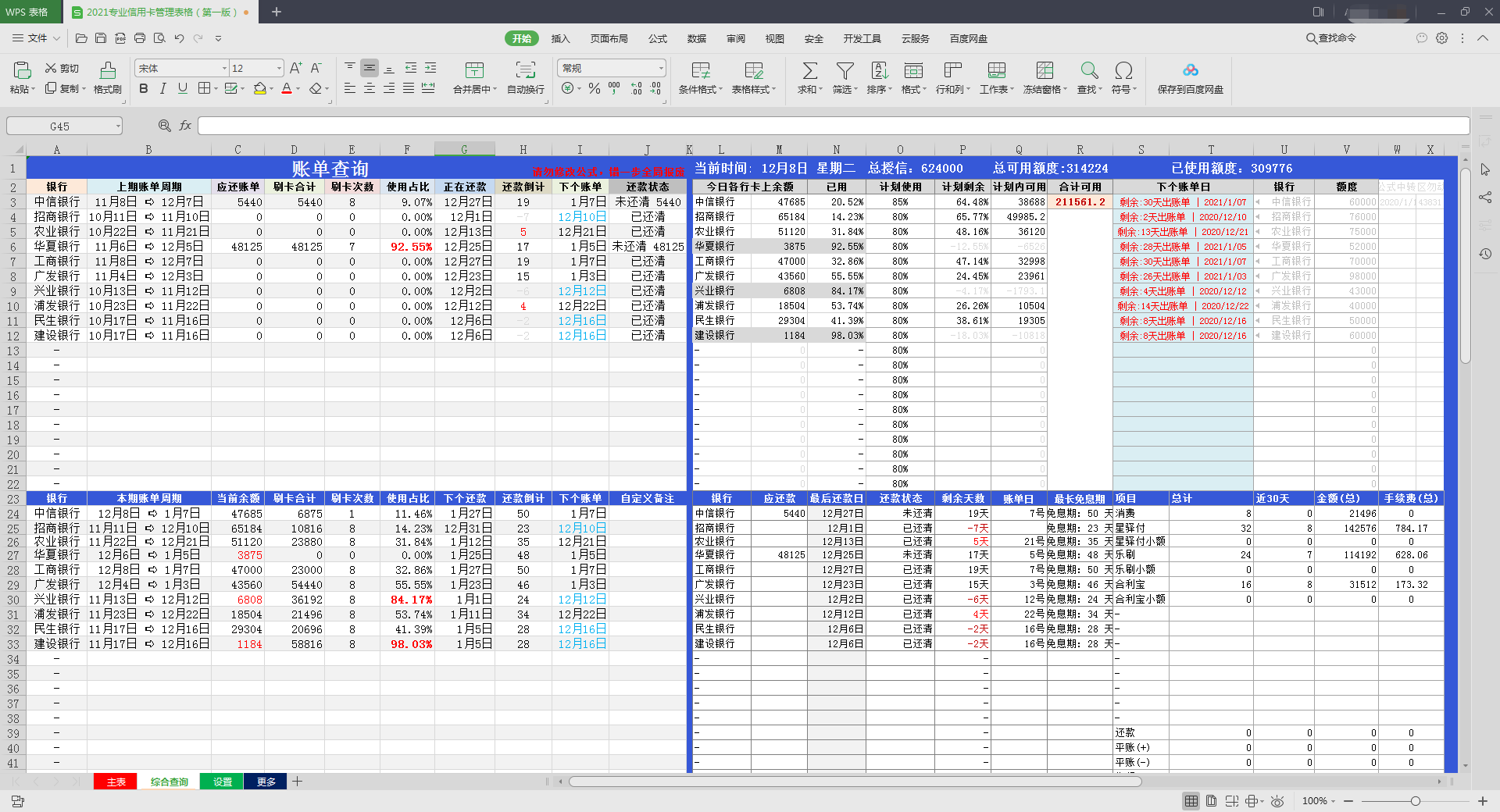Open borders dropdown arrow
This screenshot has height=812, width=1500.
tap(215, 89)
